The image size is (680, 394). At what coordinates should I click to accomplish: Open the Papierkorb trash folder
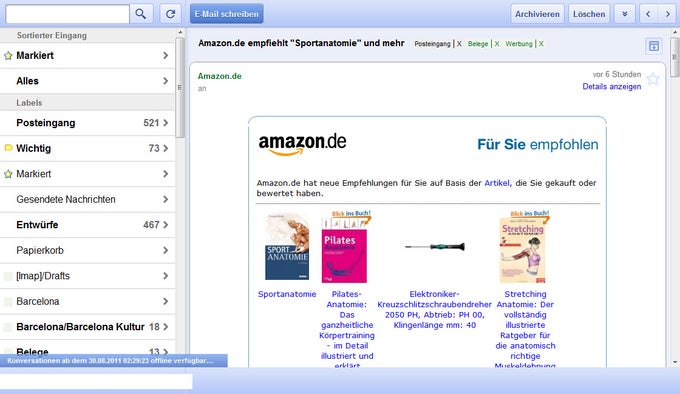click(x=88, y=251)
